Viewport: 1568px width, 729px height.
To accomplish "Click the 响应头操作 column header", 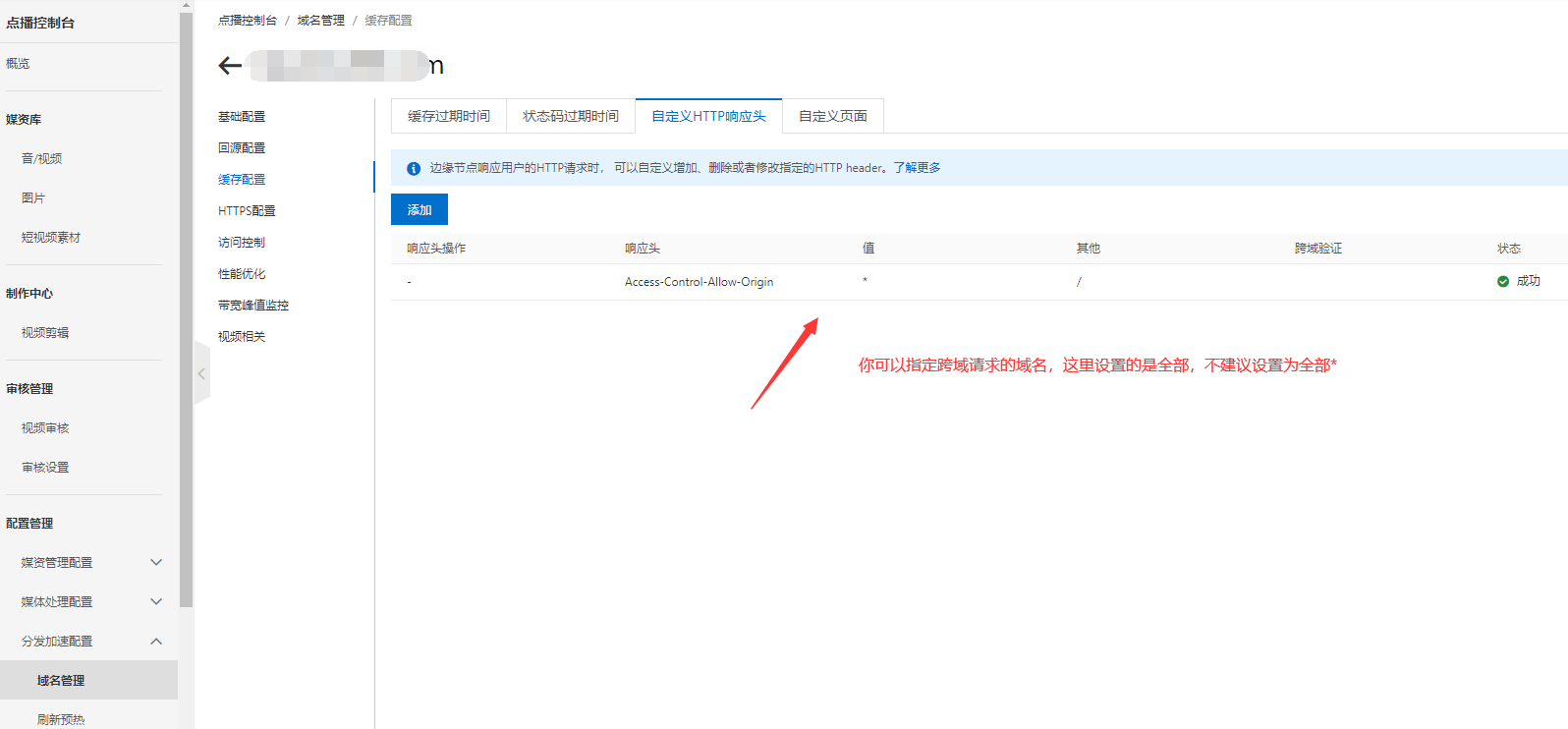I will [436, 249].
